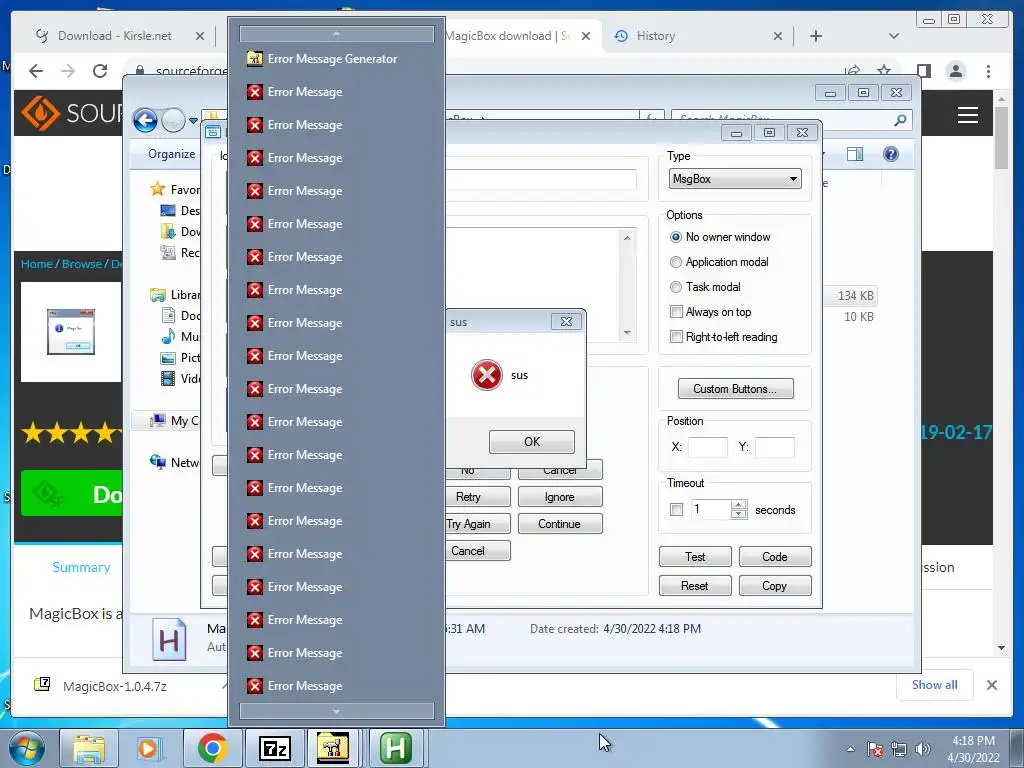Bookmark this page with star icon

(x=884, y=71)
